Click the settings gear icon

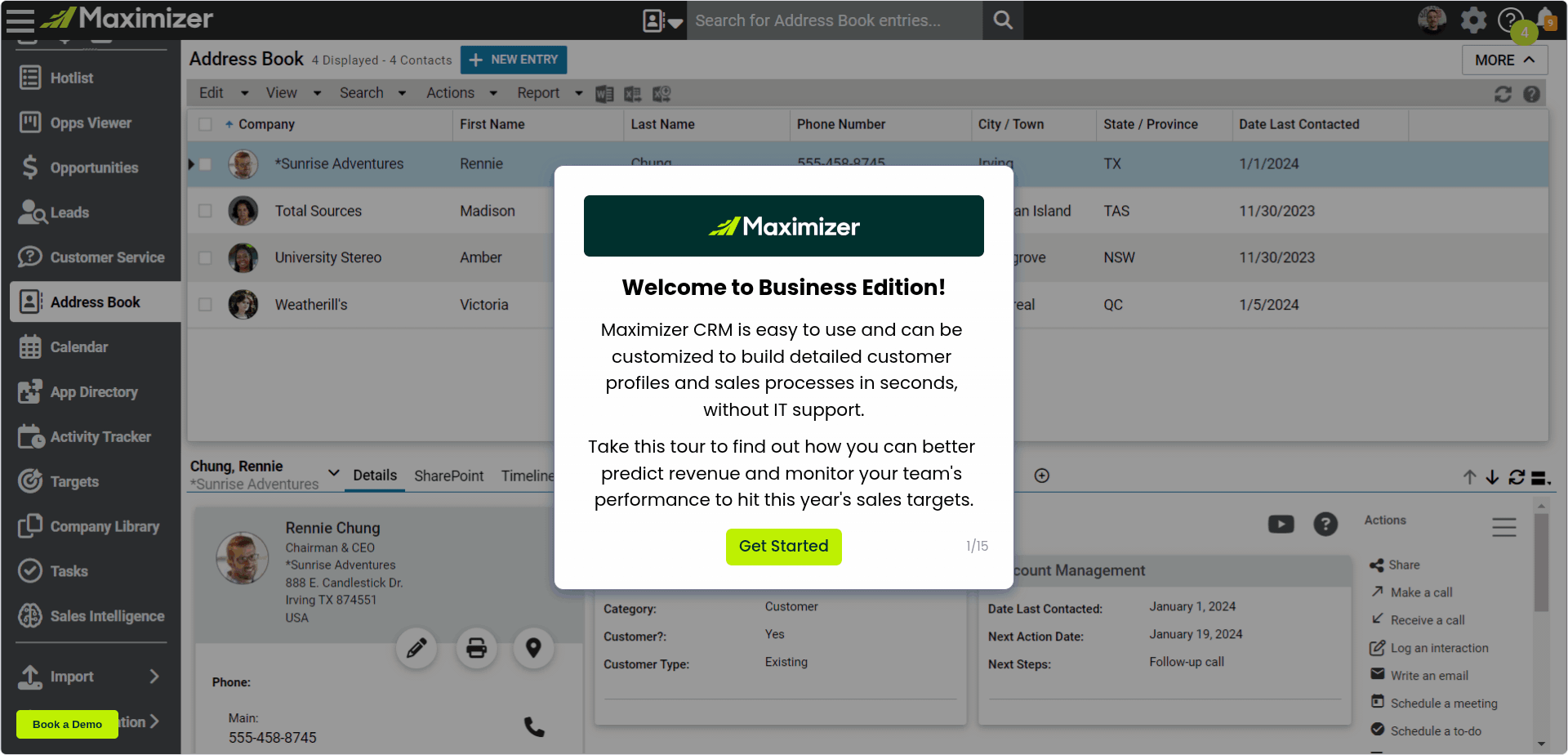(1473, 20)
